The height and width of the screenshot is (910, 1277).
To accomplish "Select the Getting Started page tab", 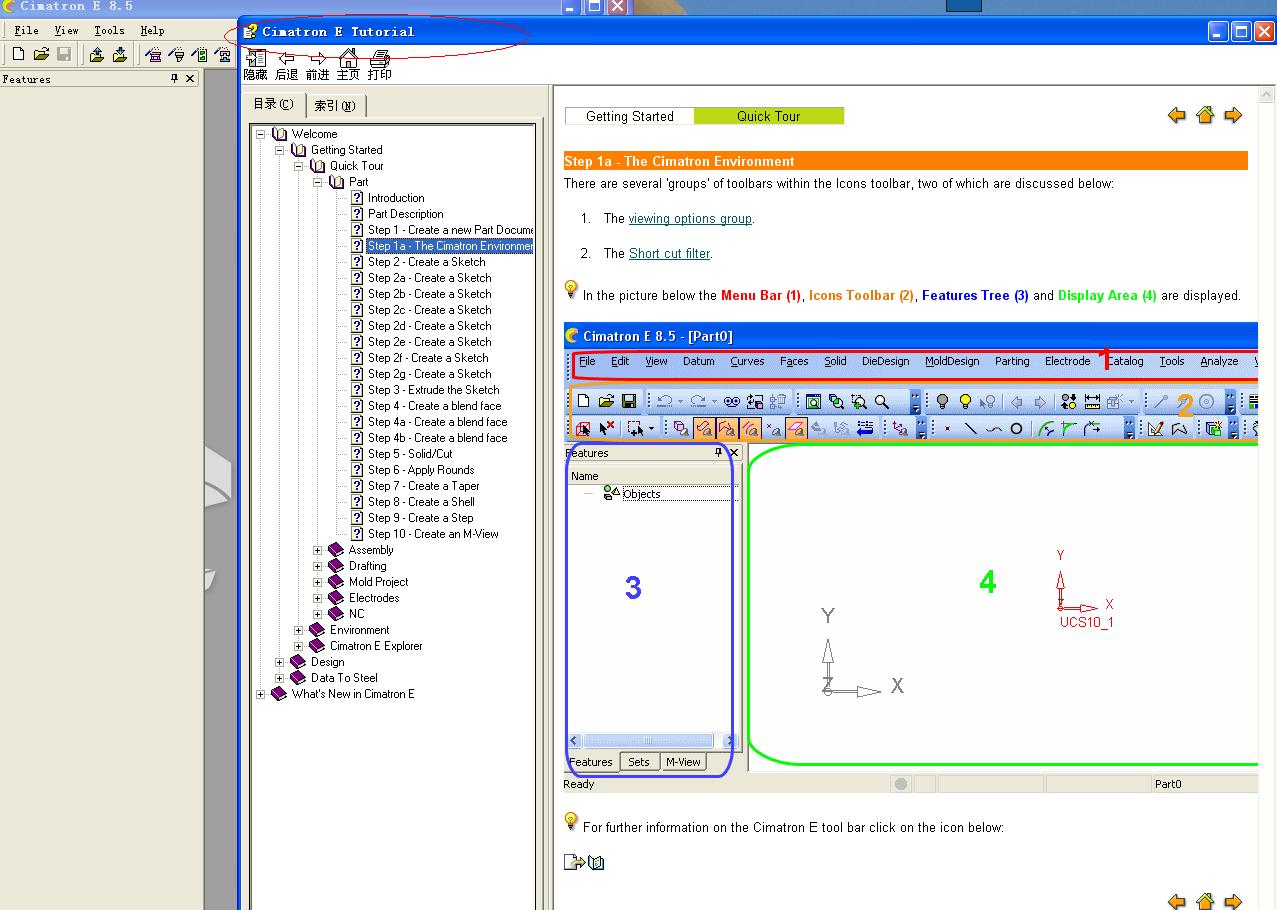I will tap(630, 116).
